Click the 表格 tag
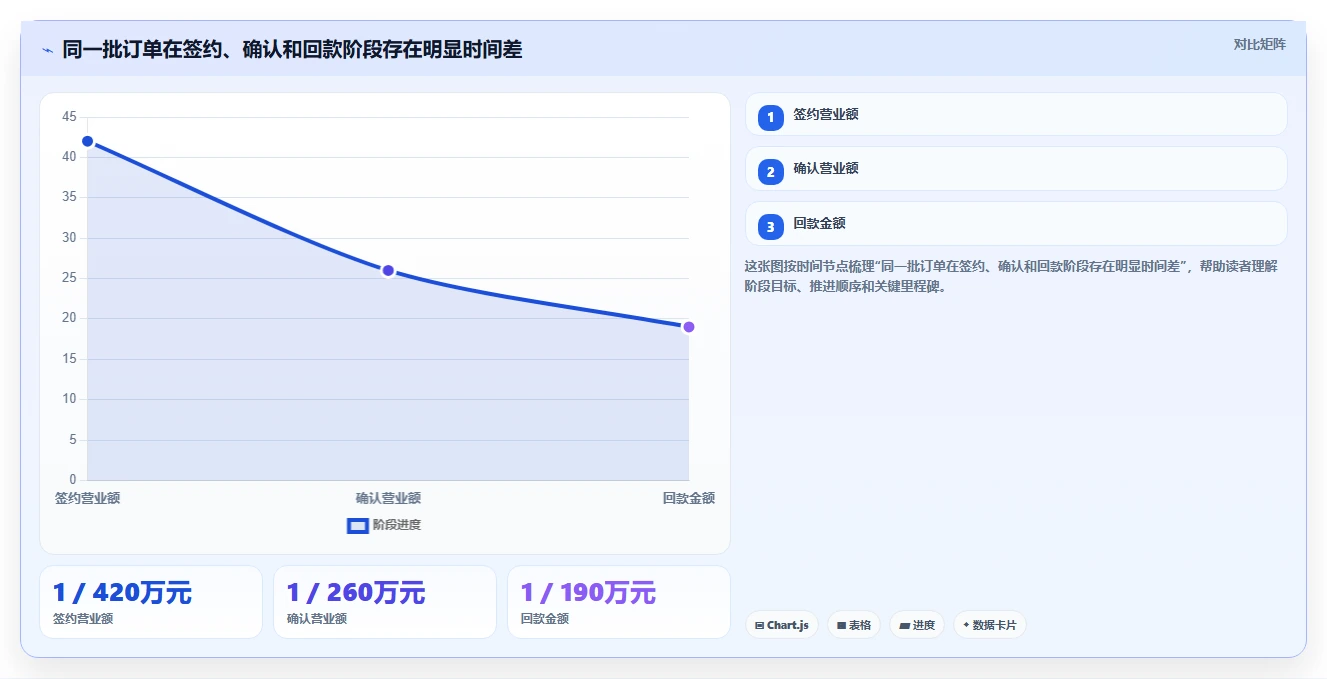The width and height of the screenshot is (1327, 679). coord(854,625)
